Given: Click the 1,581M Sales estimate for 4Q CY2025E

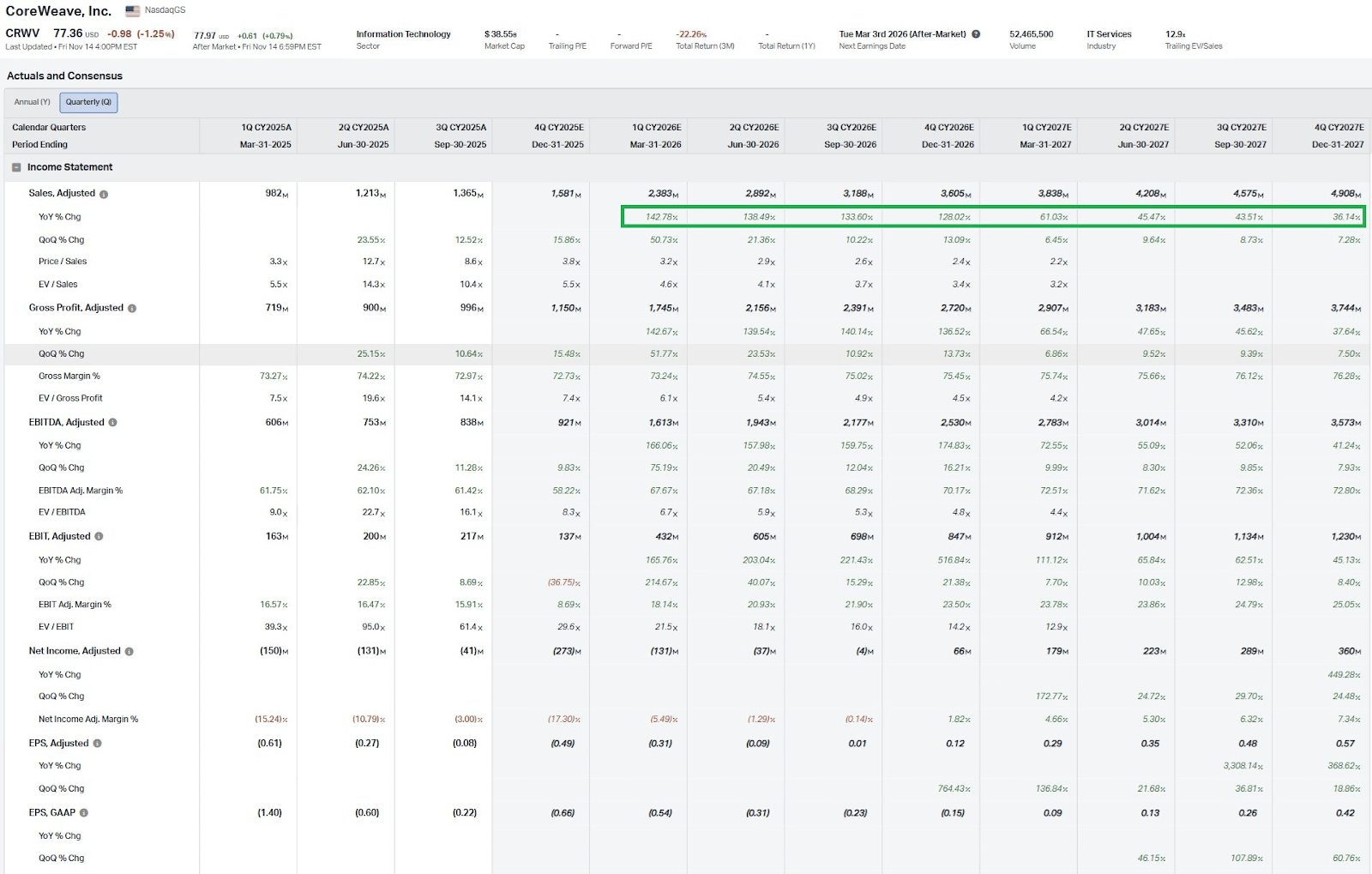Looking at the screenshot, I should tap(566, 194).
